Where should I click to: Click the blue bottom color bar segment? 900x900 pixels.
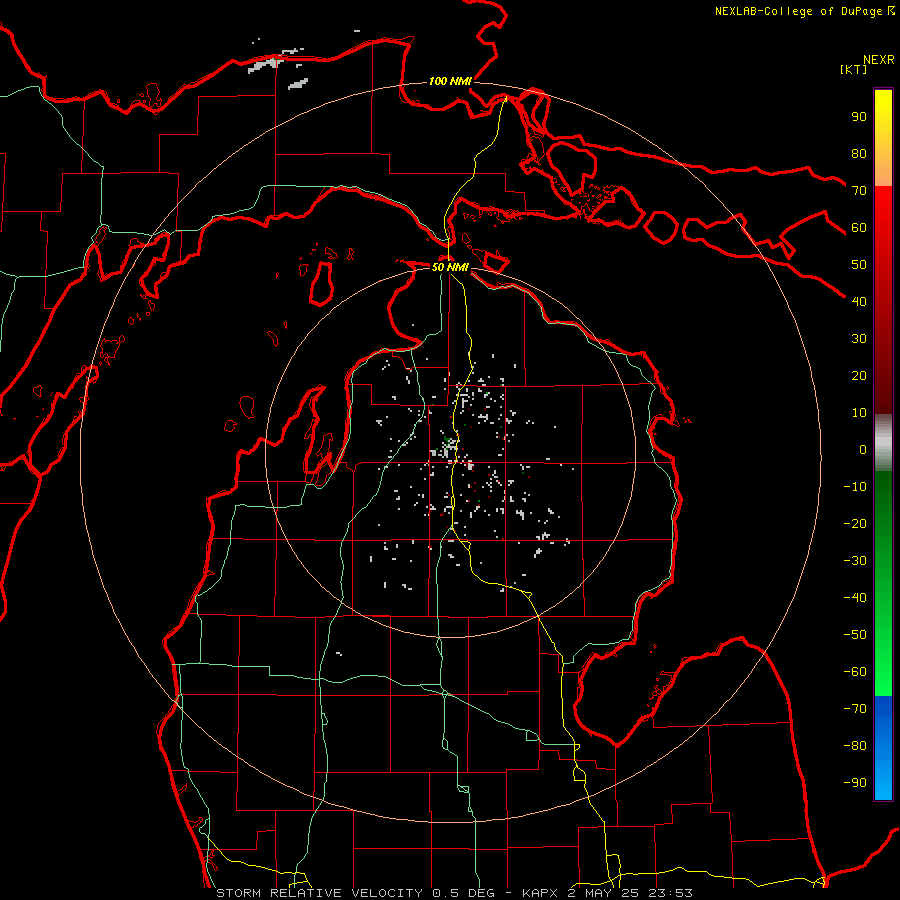coord(883,747)
